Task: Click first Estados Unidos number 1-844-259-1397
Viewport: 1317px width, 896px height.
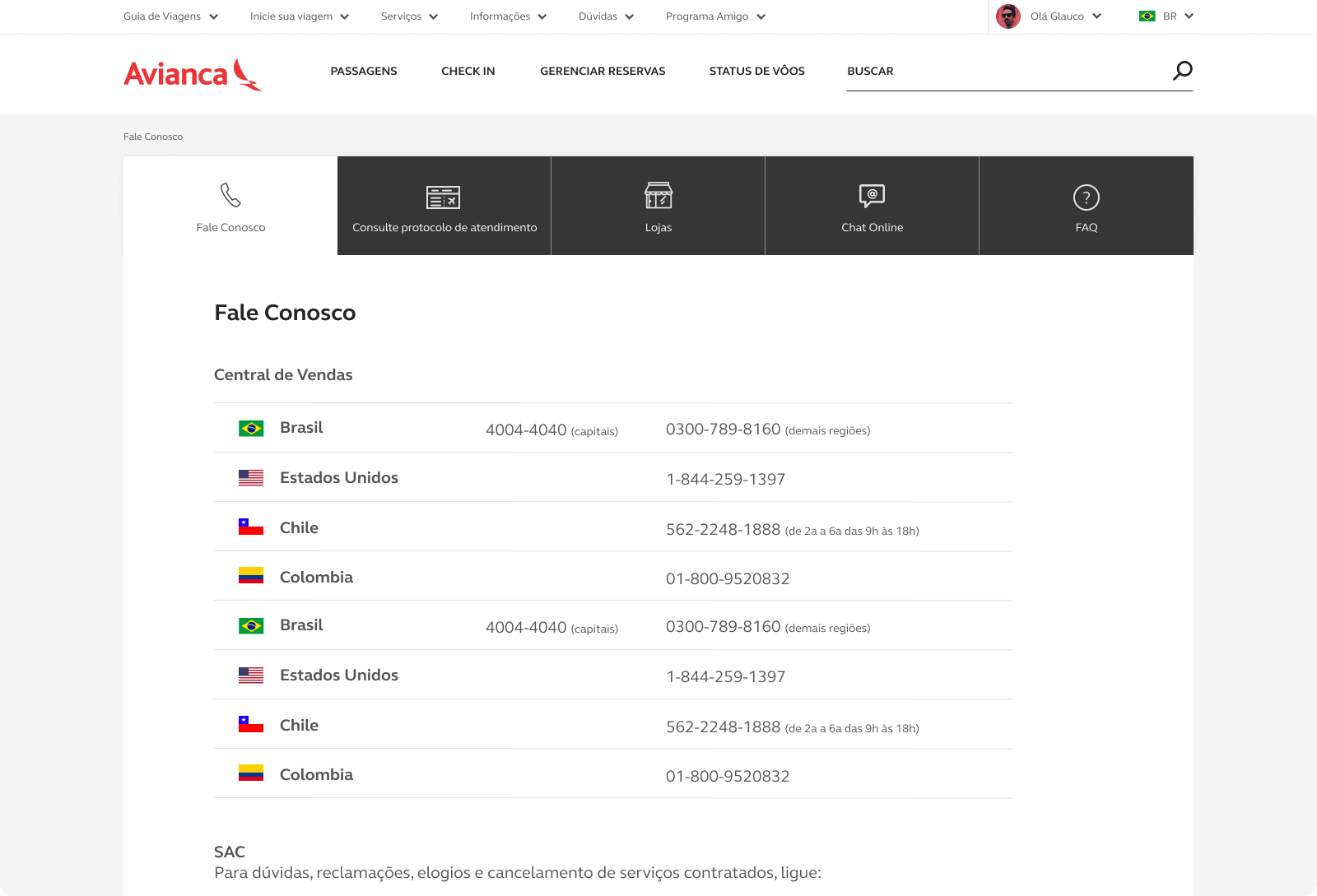Action: pos(725,479)
